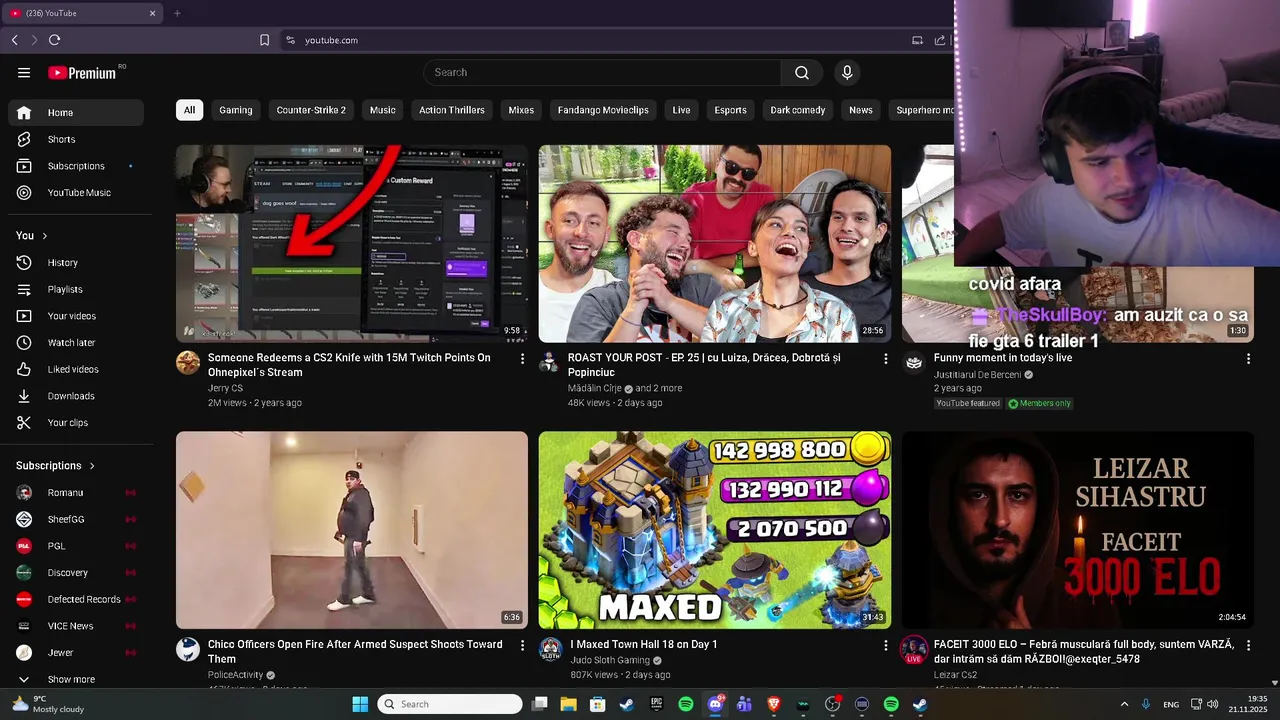Open the Judo Sloth Gaming channel avatar
Screen dimensions: 1280x720
click(x=551, y=649)
